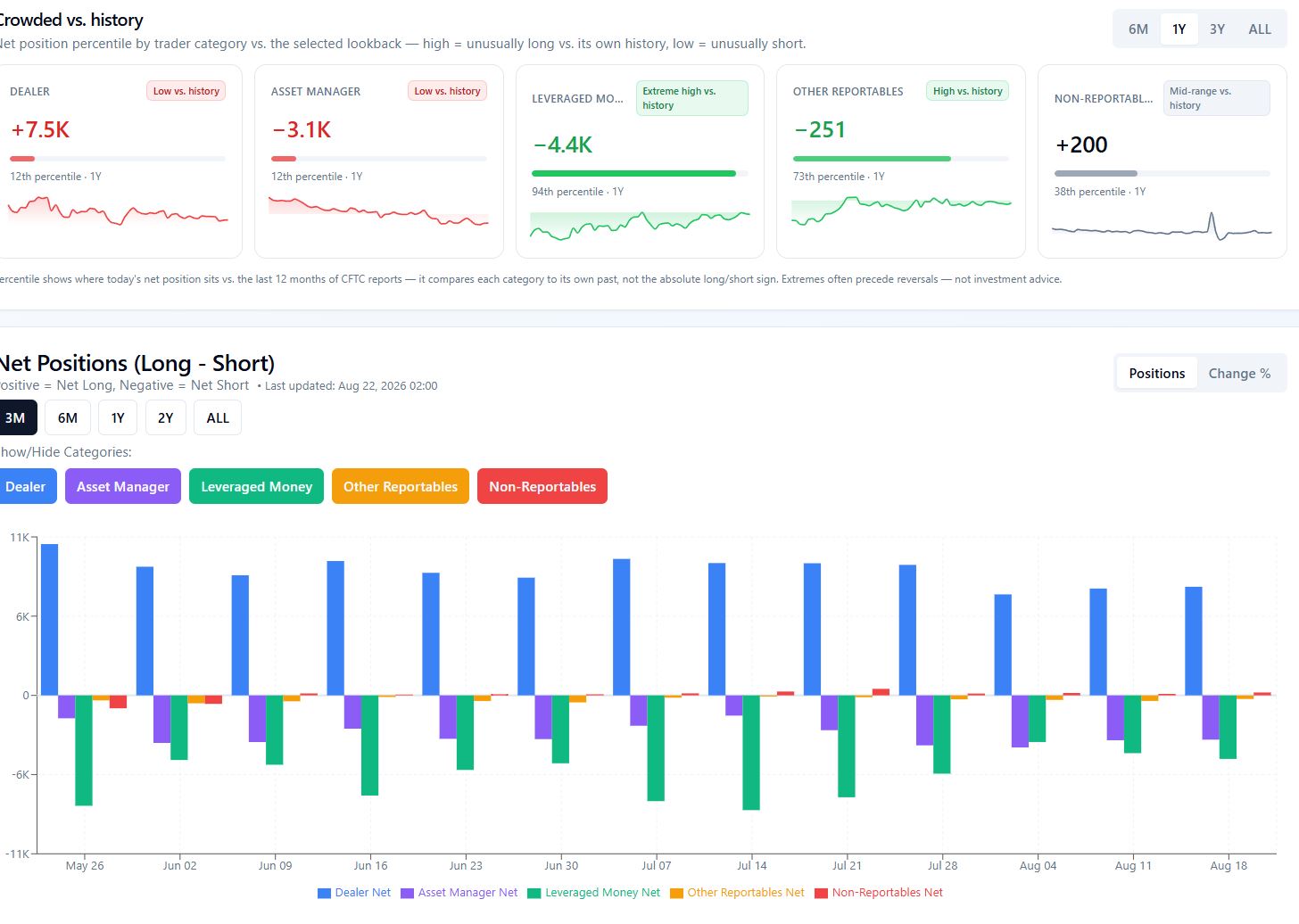Click the ASSET MANAGER card title
This screenshot has height=924, width=1299.
pyautogui.click(x=316, y=92)
